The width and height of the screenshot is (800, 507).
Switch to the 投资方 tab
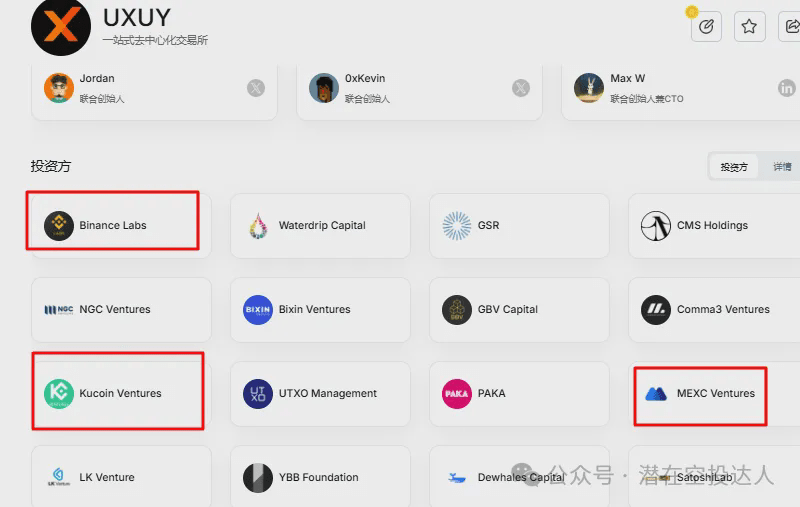(x=734, y=167)
